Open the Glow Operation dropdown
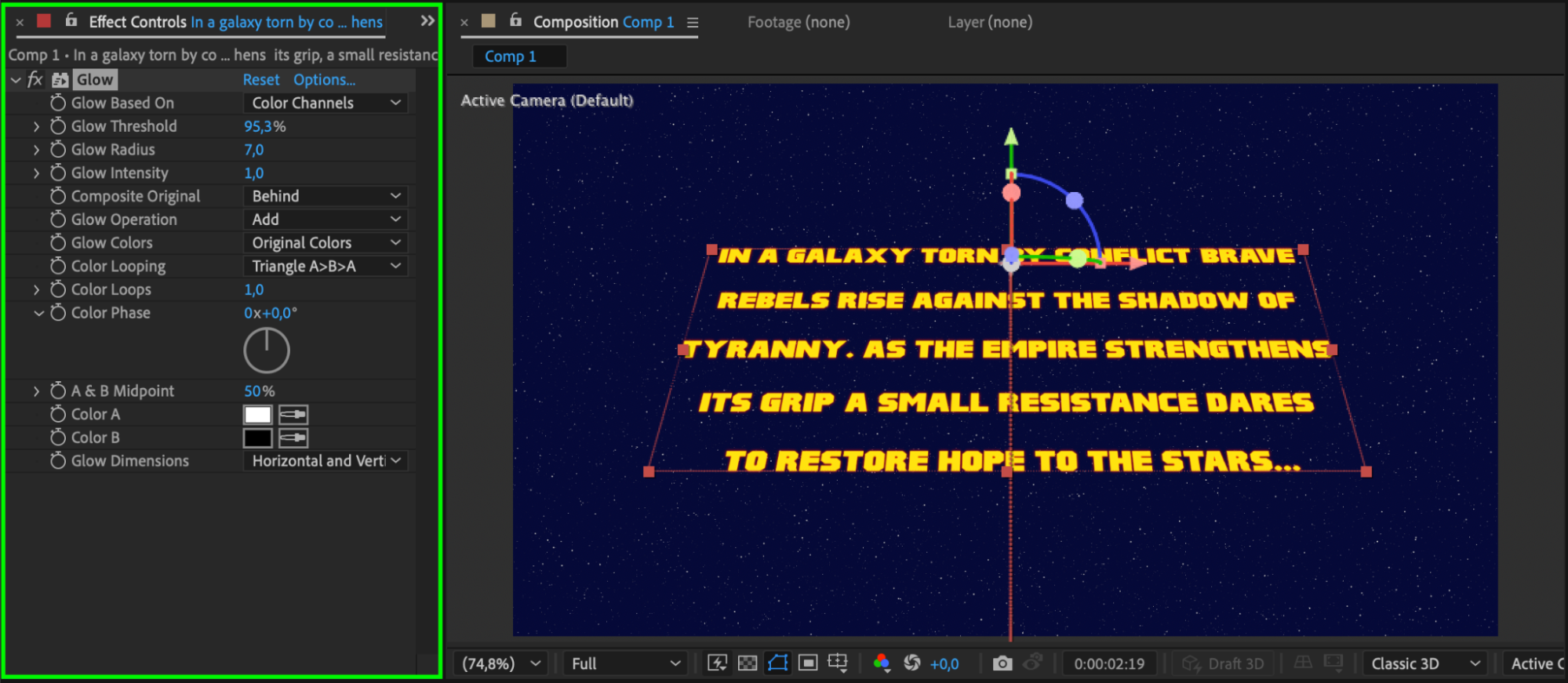 click(x=326, y=220)
